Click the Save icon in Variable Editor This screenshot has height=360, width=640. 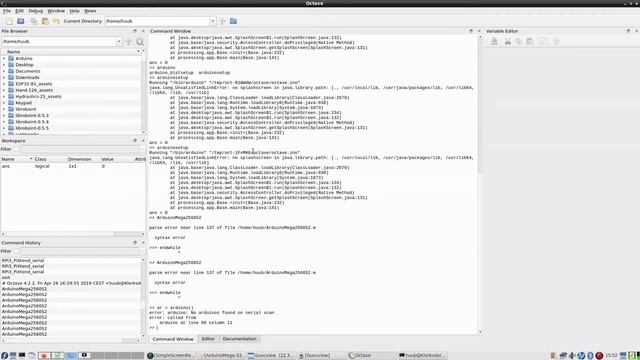(x=494, y=41)
